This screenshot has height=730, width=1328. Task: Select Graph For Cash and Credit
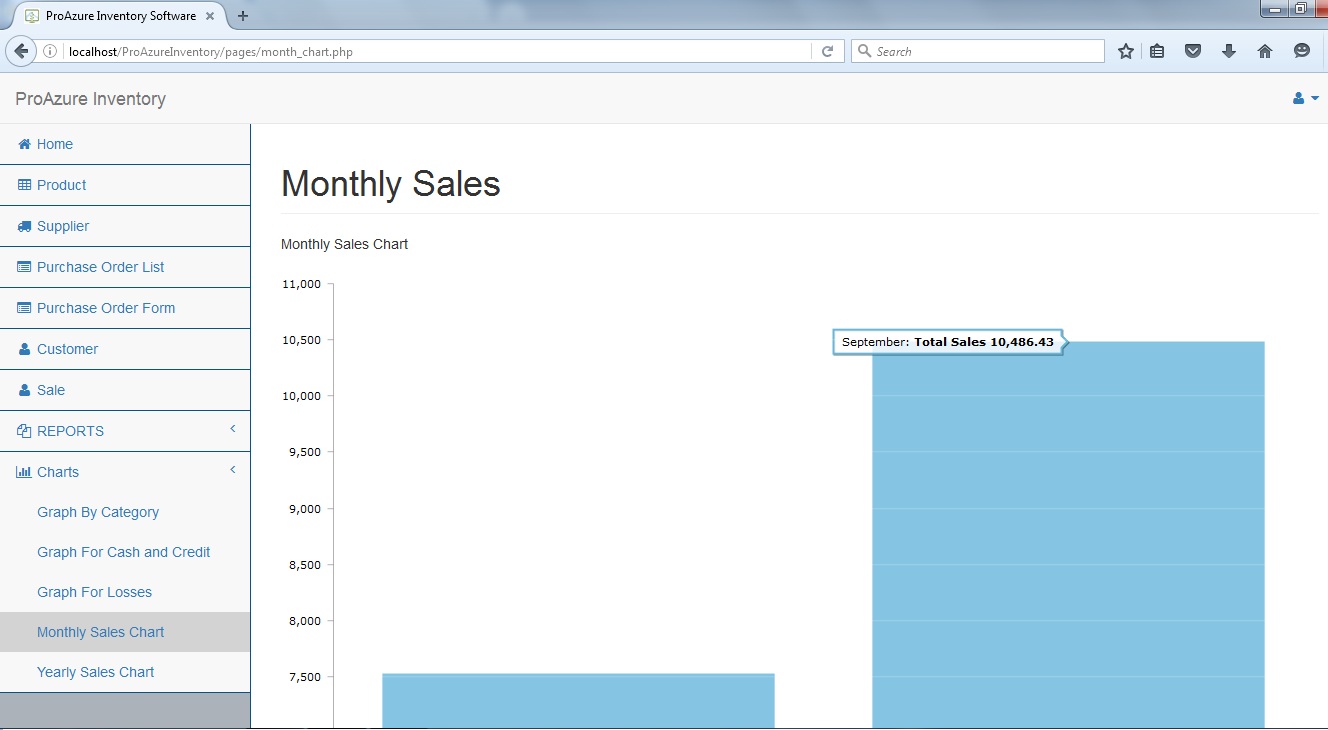(124, 552)
